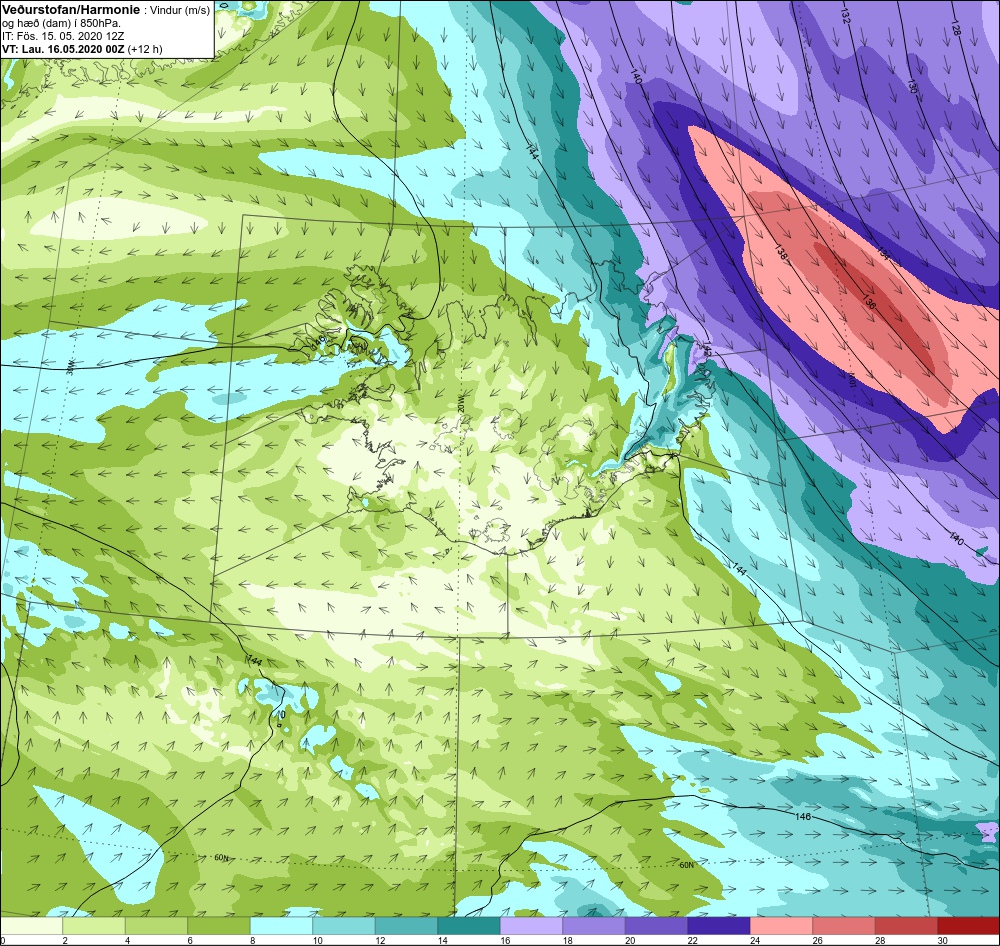Viewport: 1000px width, 946px height.
Task: Pick the legend swatch between 18 and 20
Action: [594, 926]
